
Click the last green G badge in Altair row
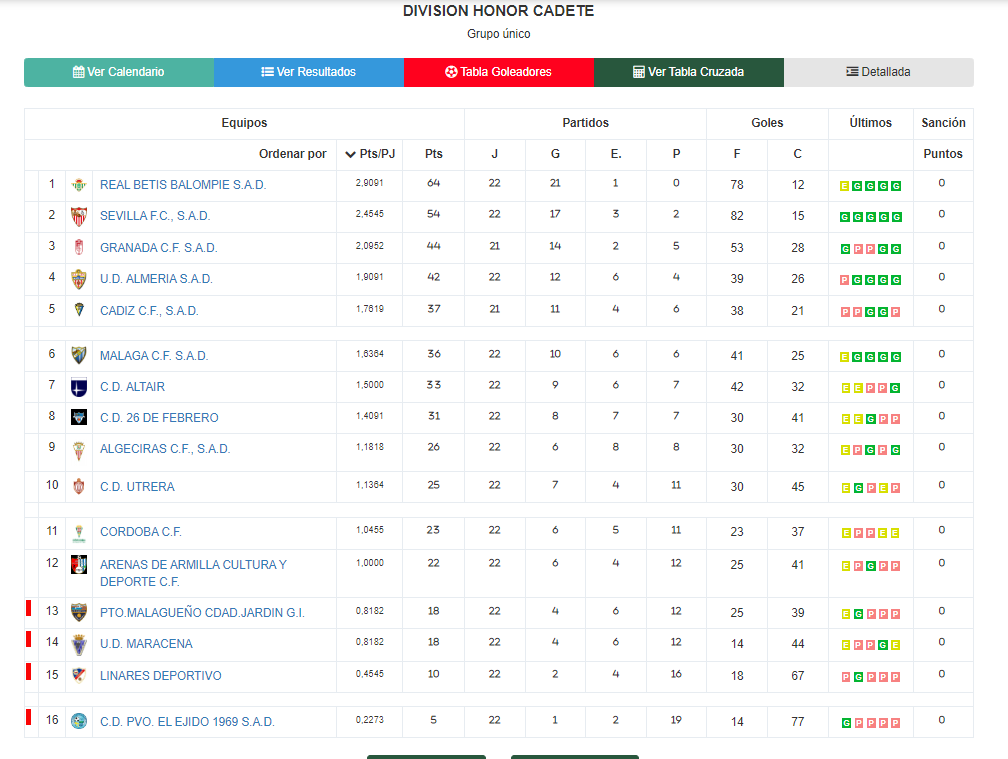pos(895,388)
